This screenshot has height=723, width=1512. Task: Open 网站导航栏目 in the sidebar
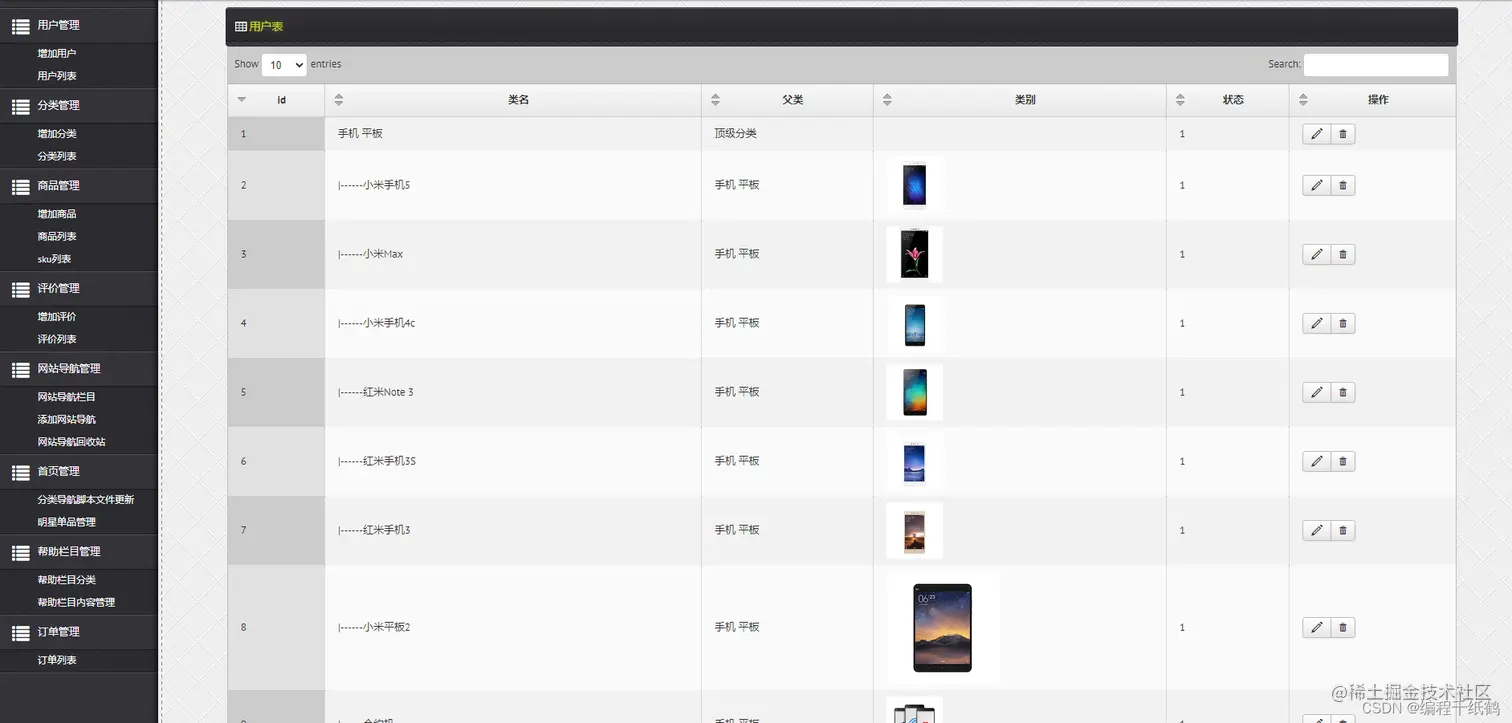pos(67,397)
